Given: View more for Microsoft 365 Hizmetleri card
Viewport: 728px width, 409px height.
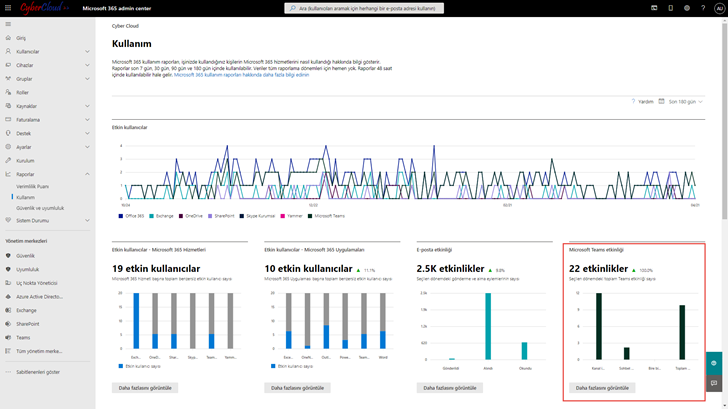Looking at the screenshot, I should click(145, 388).
